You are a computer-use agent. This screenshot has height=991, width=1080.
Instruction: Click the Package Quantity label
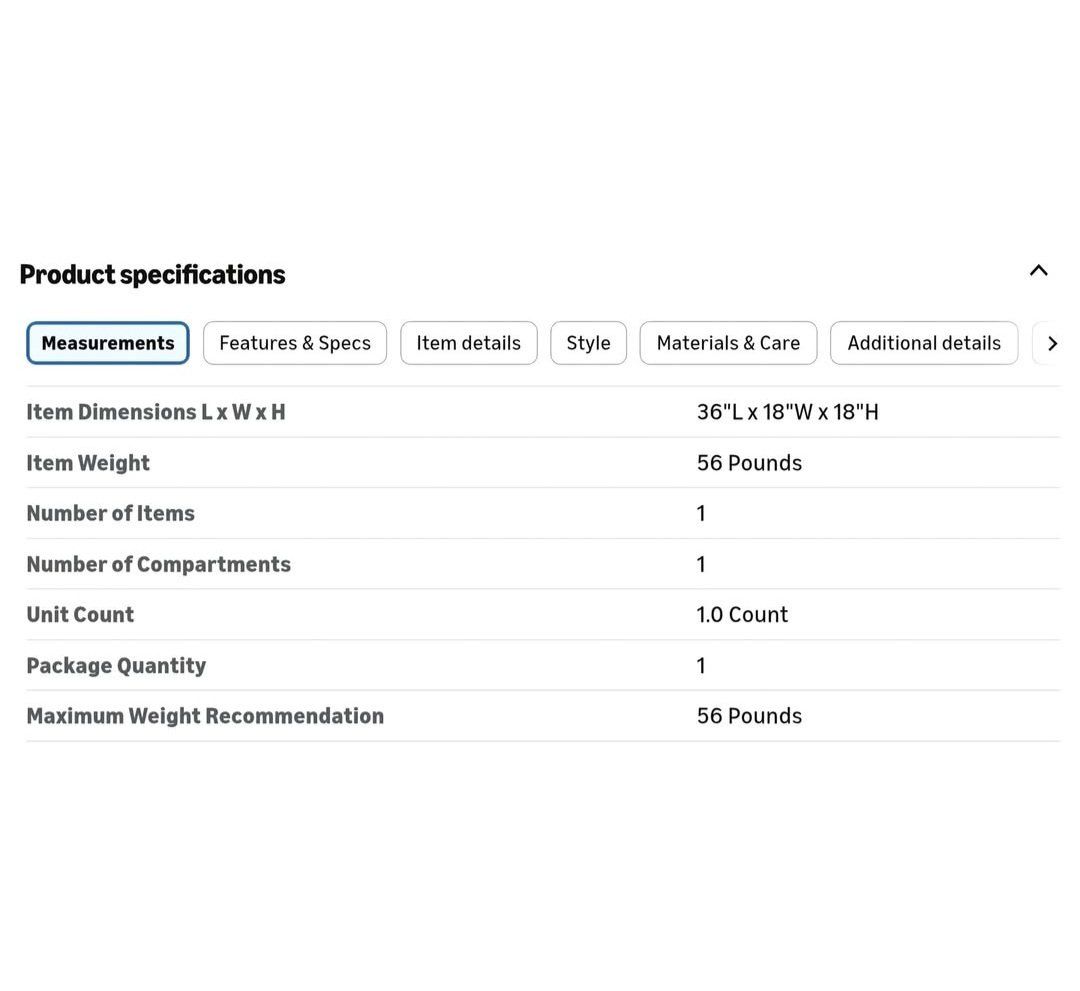pos(116,665)
